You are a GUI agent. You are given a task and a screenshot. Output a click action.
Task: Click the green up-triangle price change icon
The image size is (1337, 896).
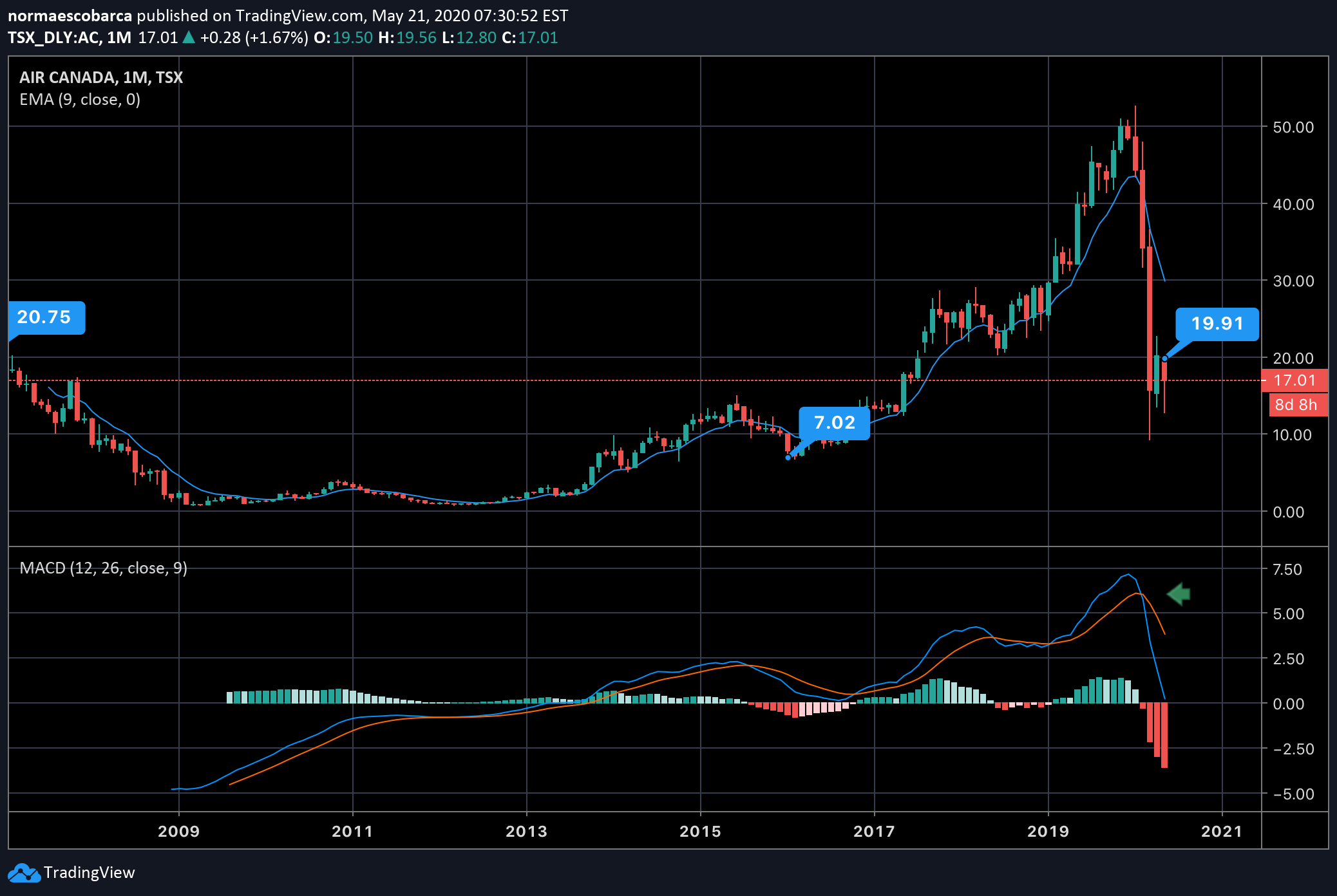click(189, 37)
